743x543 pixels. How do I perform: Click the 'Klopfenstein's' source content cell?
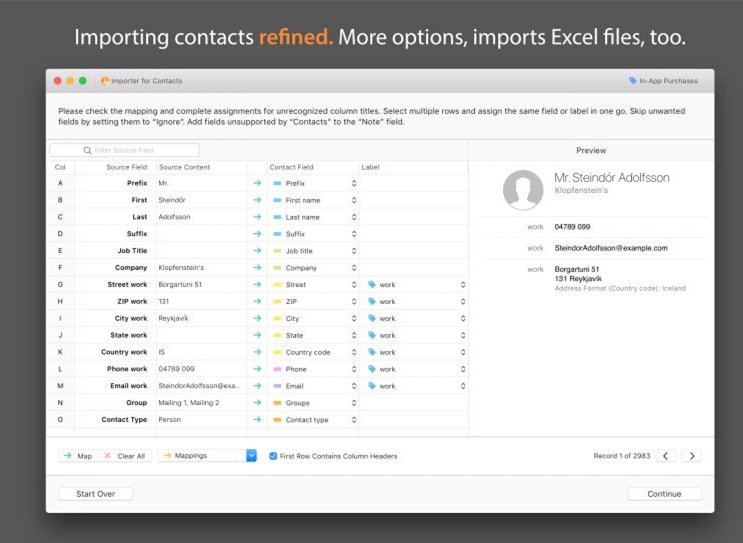pyautogui.click(x=181, y=268)
